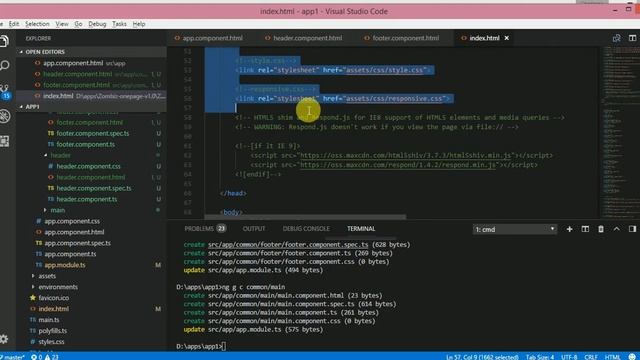Open favicon.ico in explorer
The height and width of the screenshot is (360, 640).
point(53,298)
